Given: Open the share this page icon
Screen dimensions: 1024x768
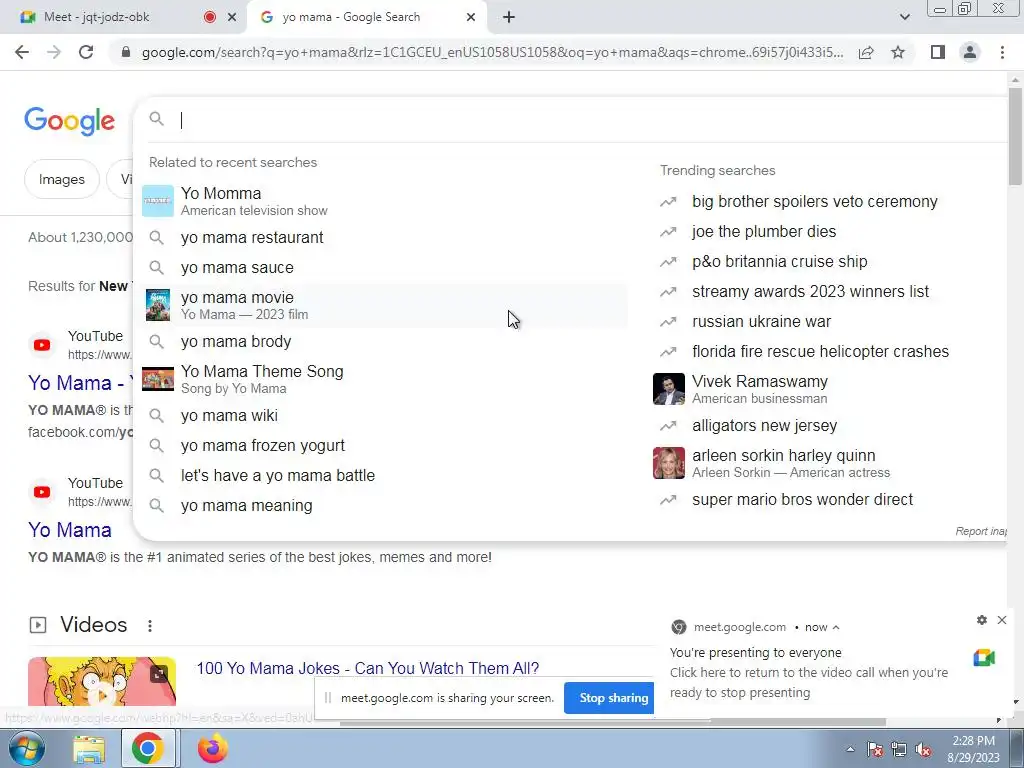Looking at the screenshot, I should tap(866, 52).
